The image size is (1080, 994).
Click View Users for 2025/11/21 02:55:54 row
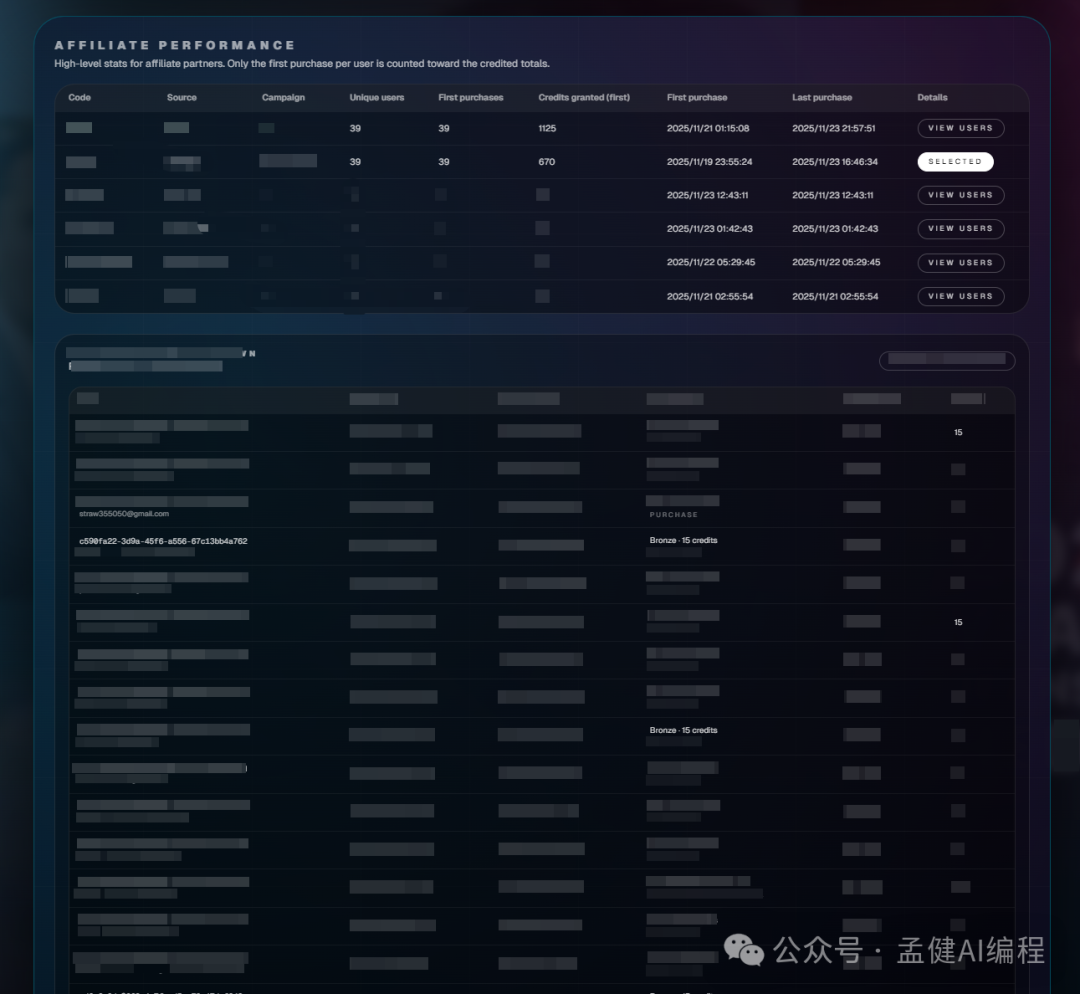pyautogui.click(x=960, y=296)
